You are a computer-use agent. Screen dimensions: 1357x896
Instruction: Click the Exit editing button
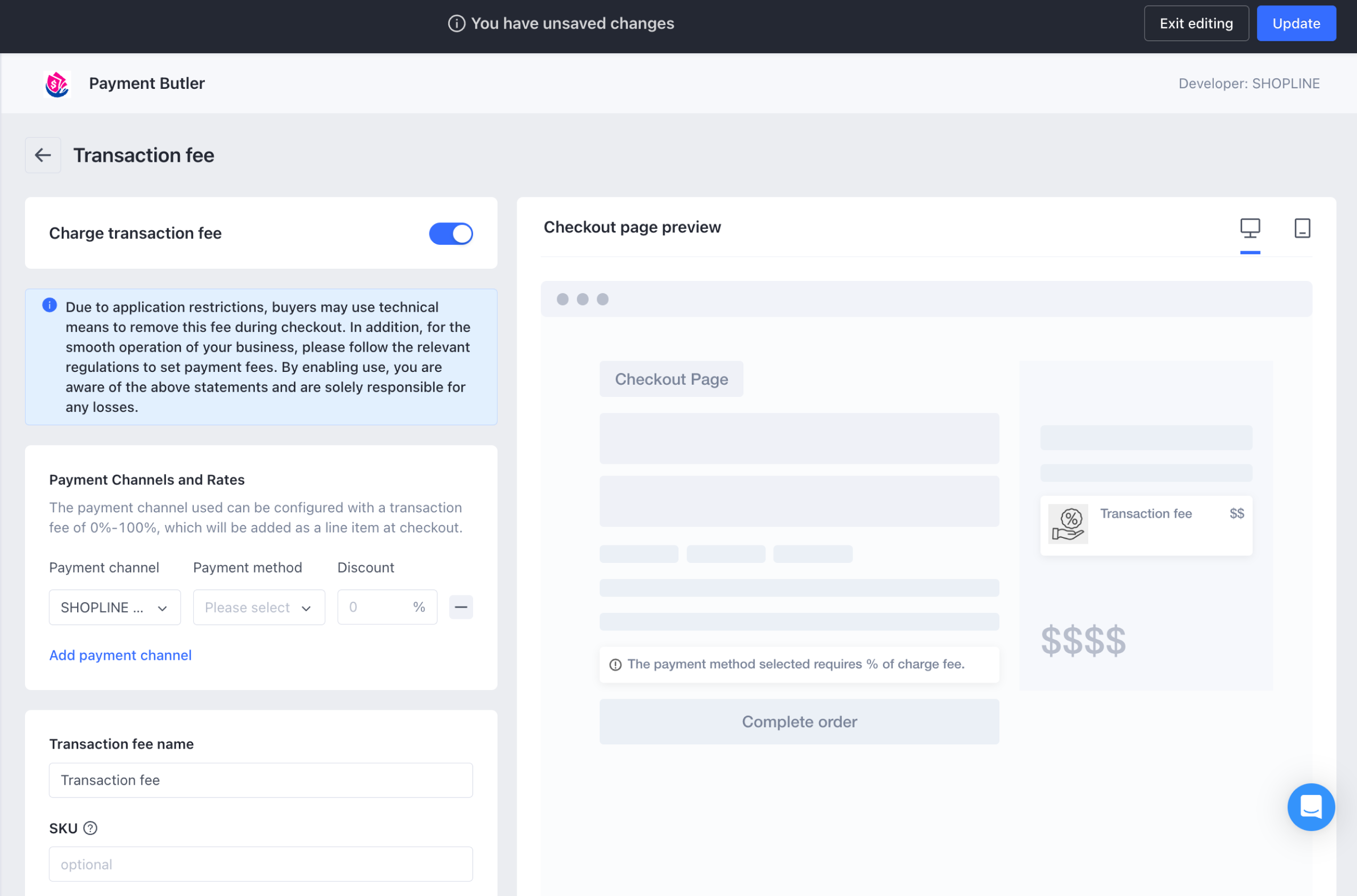click(1195, 23)
